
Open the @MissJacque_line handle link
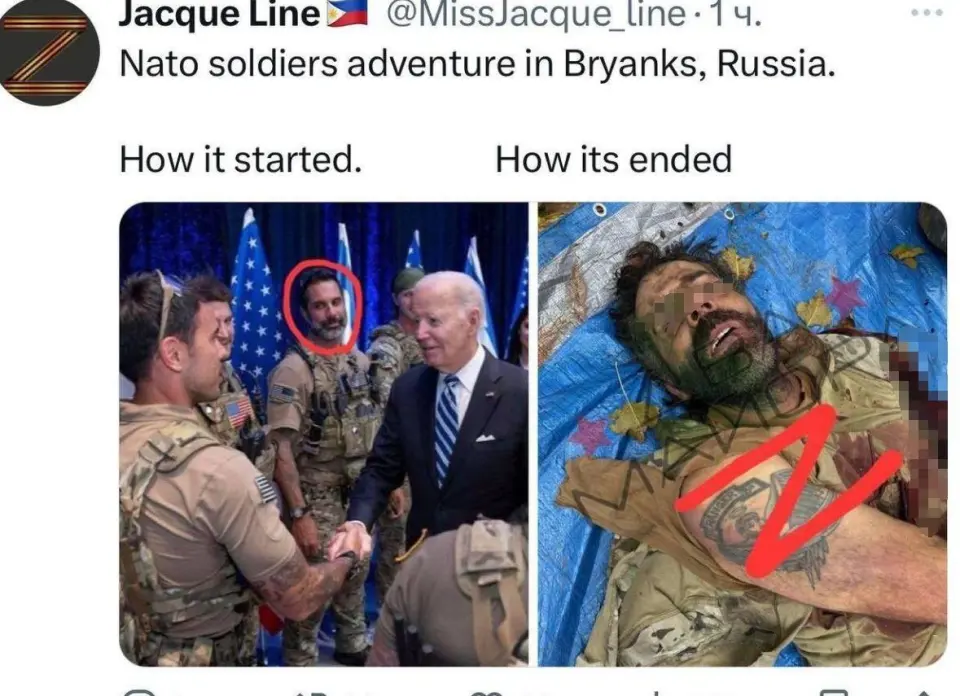point(536,15)
